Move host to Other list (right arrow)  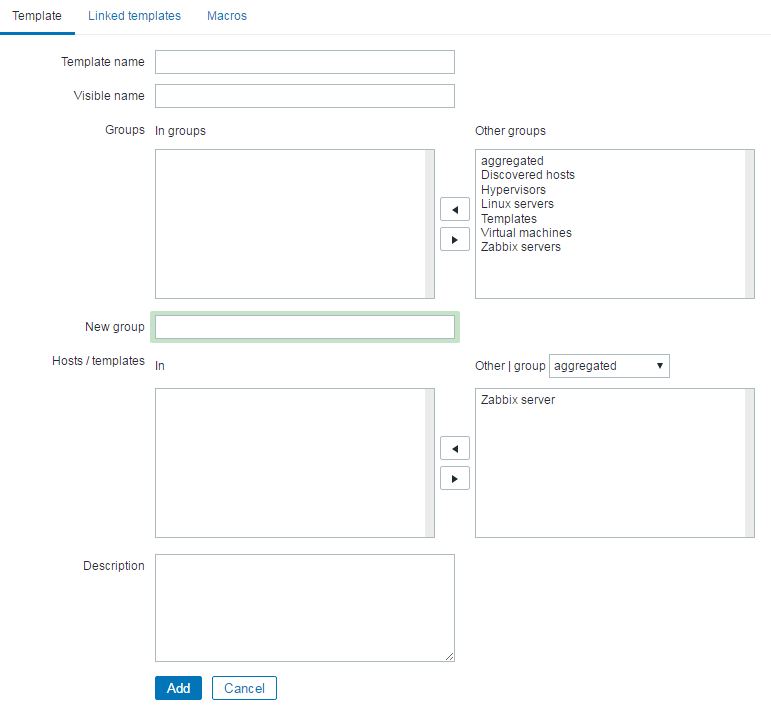click(455, 479)
